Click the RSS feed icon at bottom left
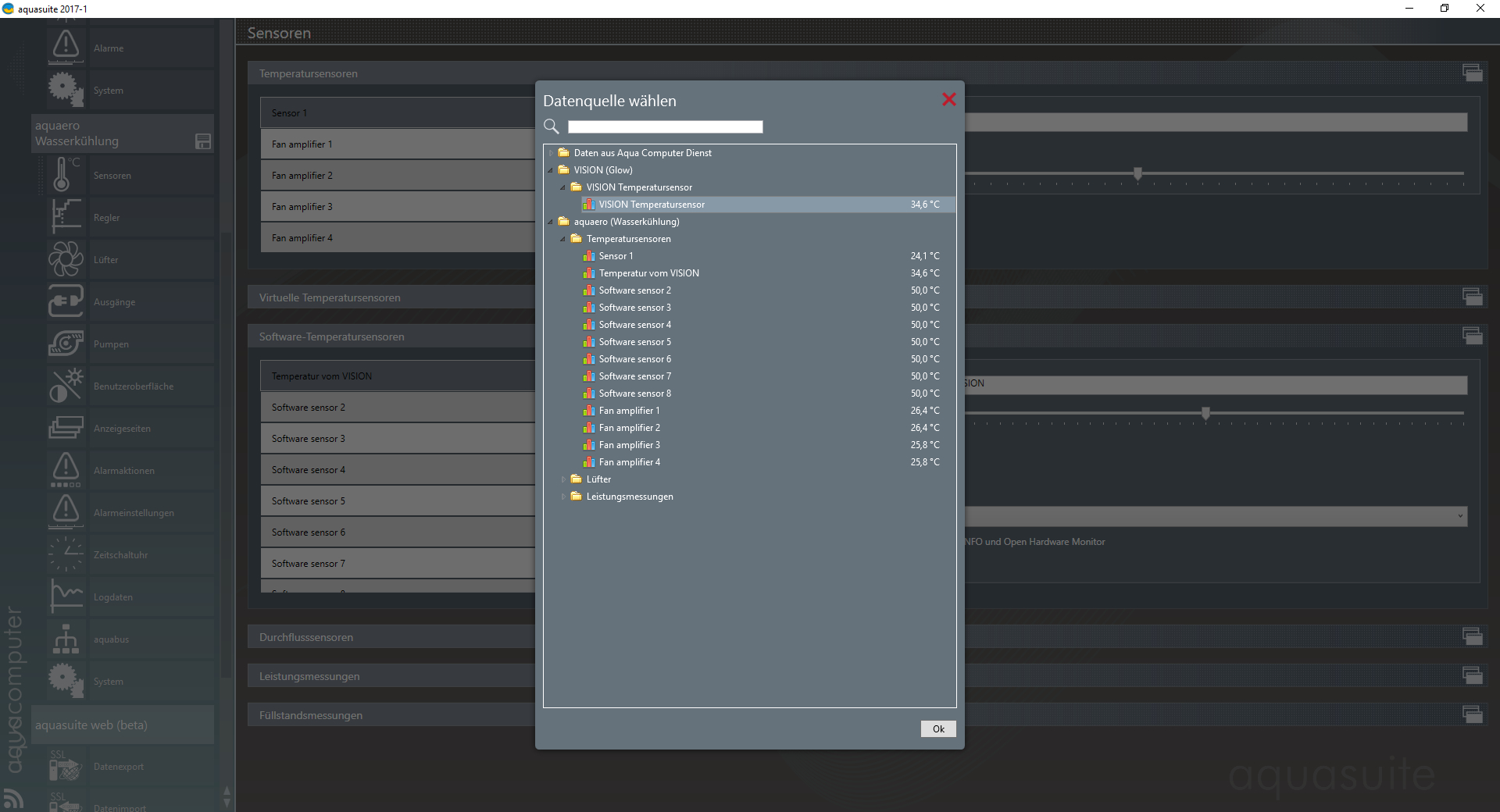 coord(13,798)
